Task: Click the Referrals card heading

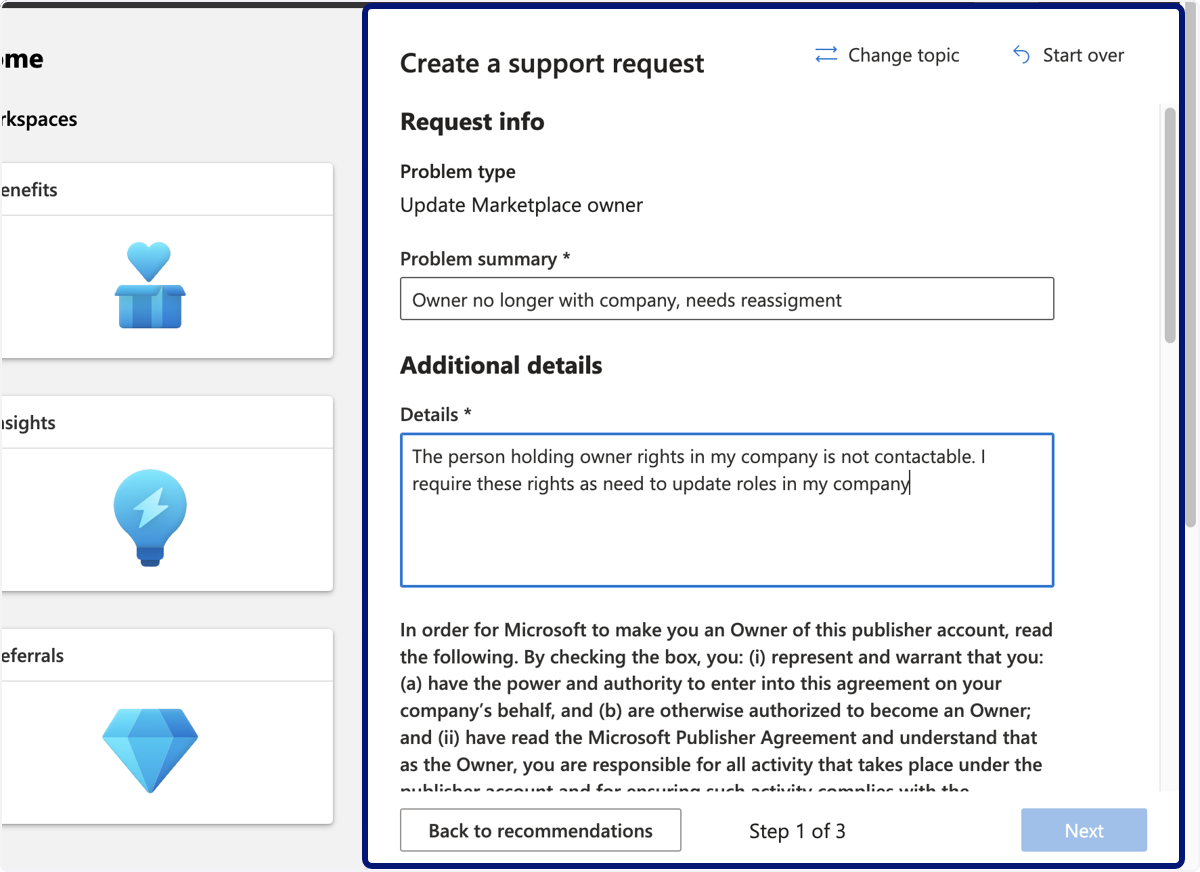Action: coord(32,656)
